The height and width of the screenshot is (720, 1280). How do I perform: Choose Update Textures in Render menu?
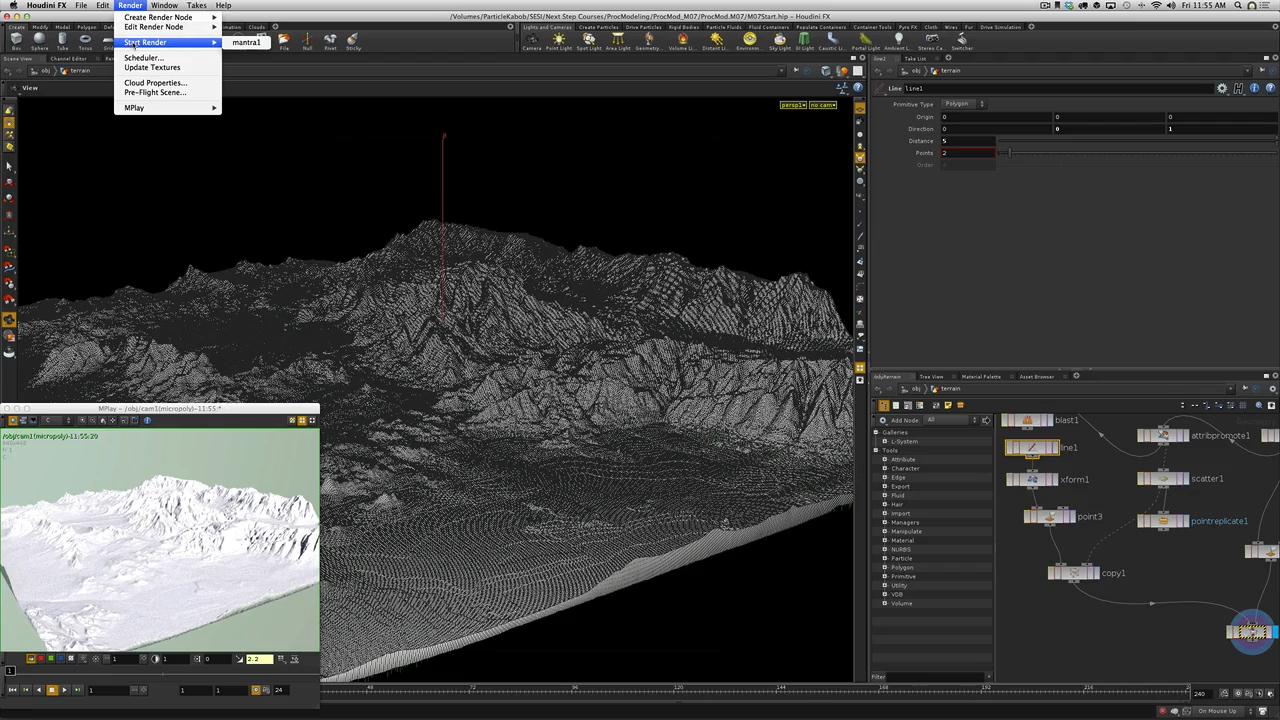click(167, 67)
